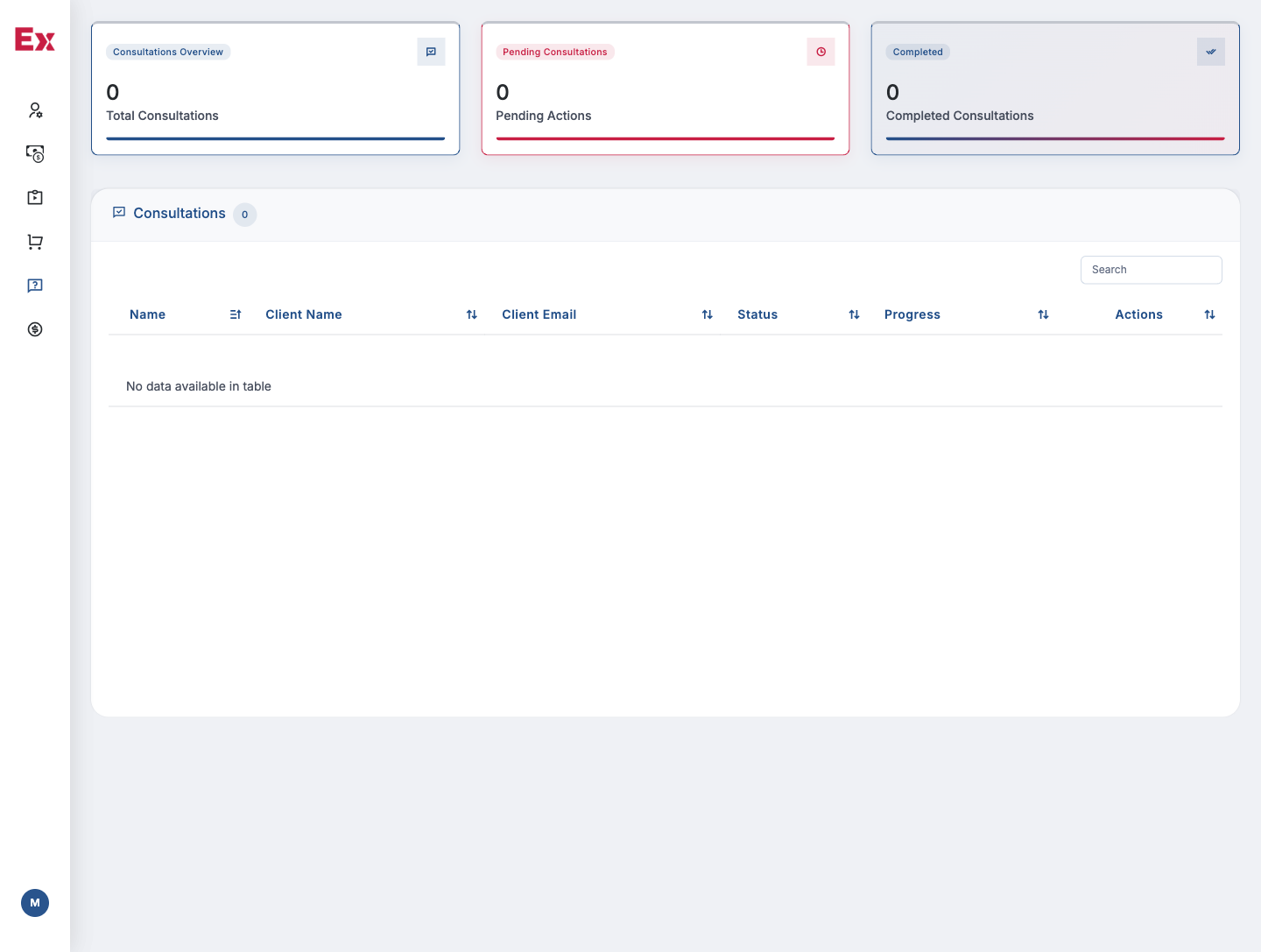Click the Consultations section heading
1261x952 pixels.
point(180,213)
